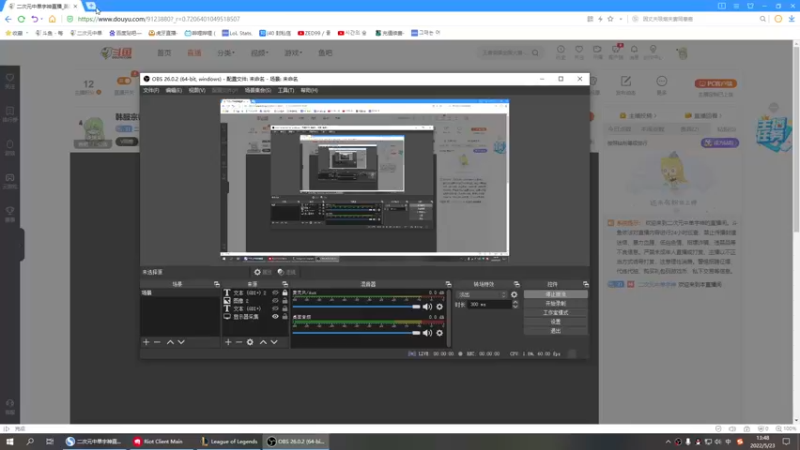
Task: Adjust first mixer track volume slider
Action: point(357,307)
